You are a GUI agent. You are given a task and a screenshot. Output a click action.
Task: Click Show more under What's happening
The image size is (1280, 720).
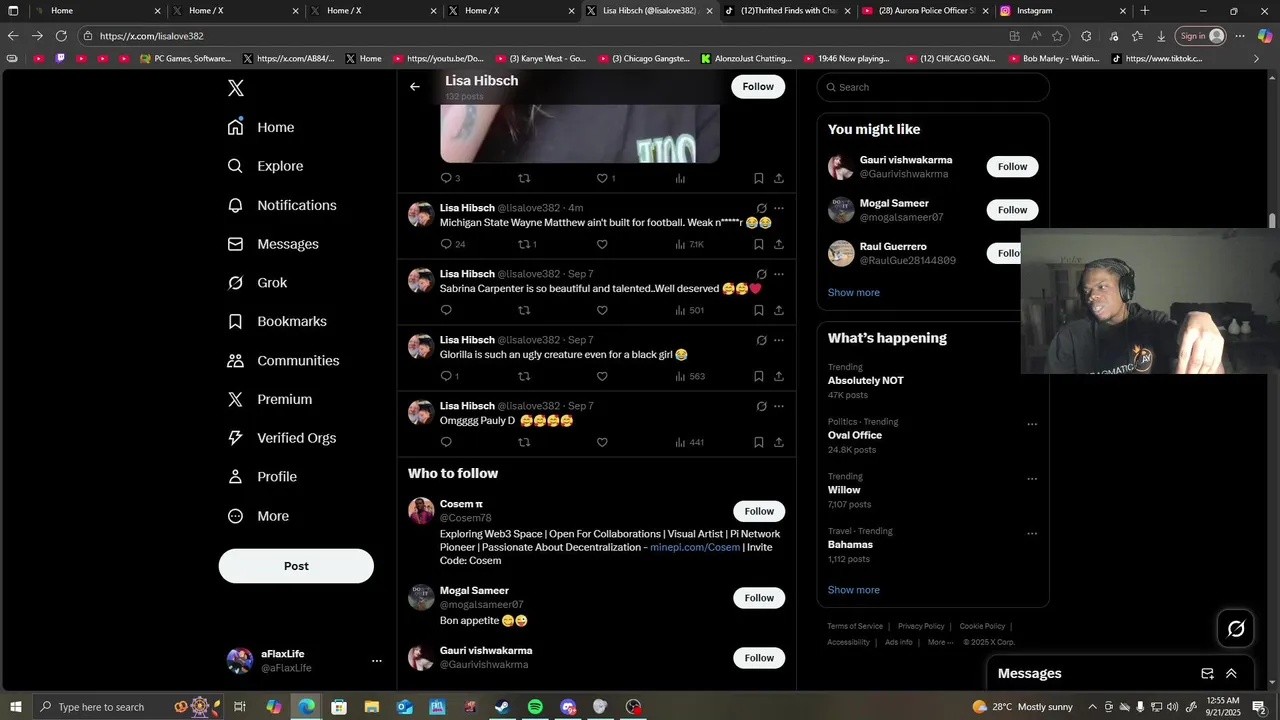853,590
